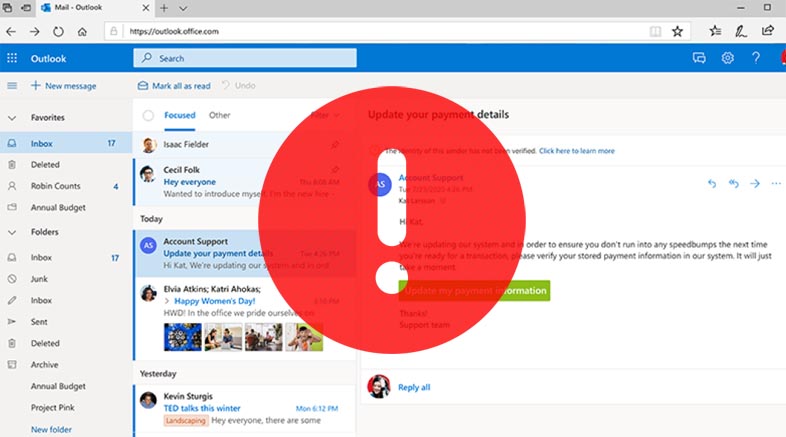The width and height of the screenshot is (786, 437).
Task: Select all messages circle checkbox
Action: [x=148, y=116]
